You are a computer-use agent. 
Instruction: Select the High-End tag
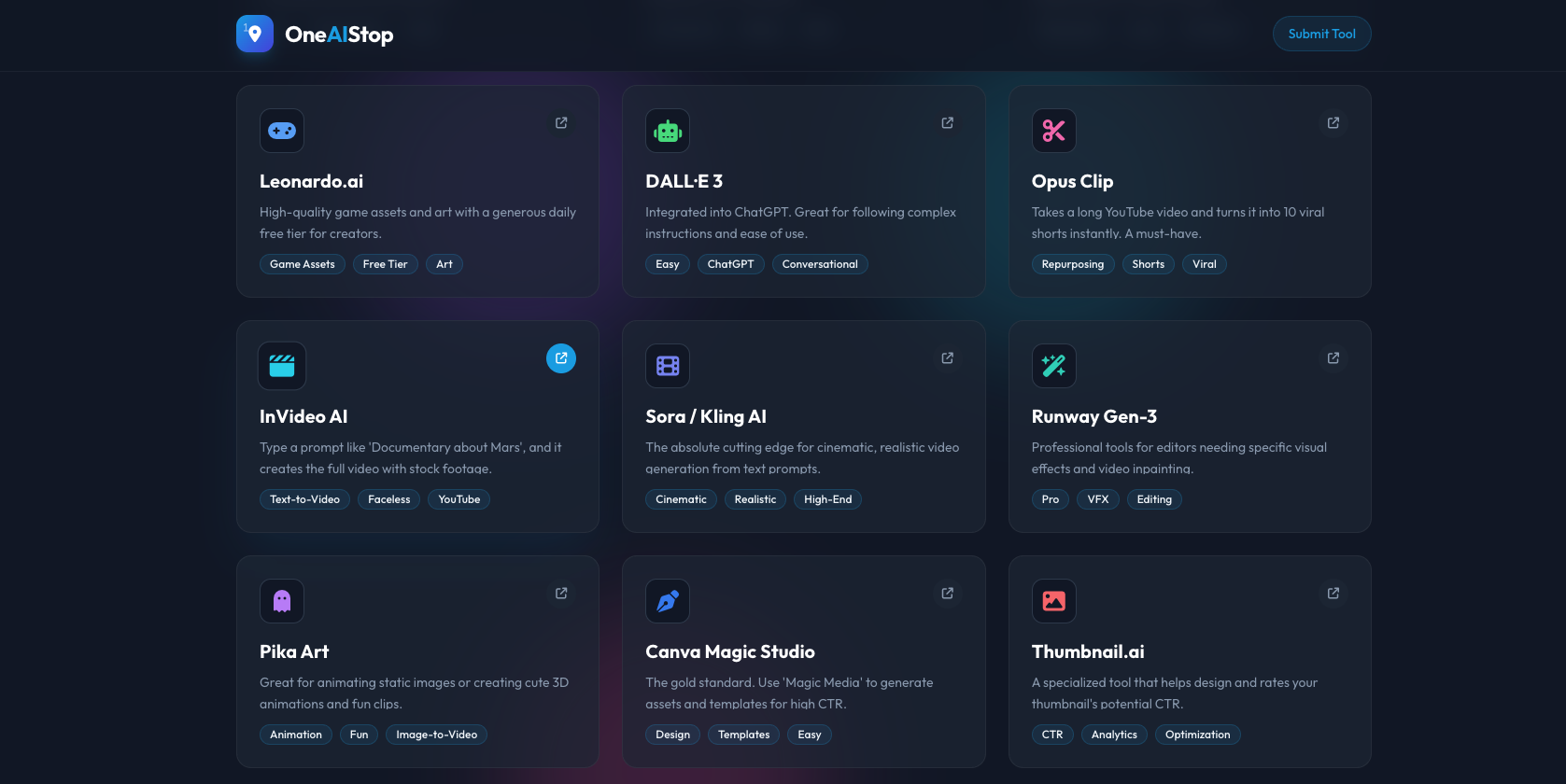(x=828, y=499)
